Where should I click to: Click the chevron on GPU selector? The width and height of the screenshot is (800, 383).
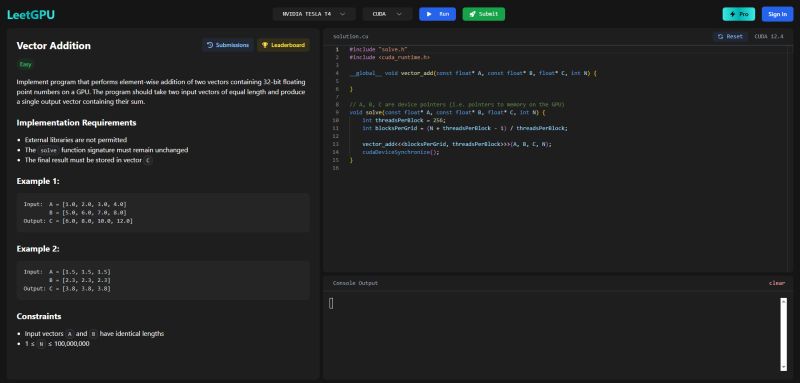342,14
